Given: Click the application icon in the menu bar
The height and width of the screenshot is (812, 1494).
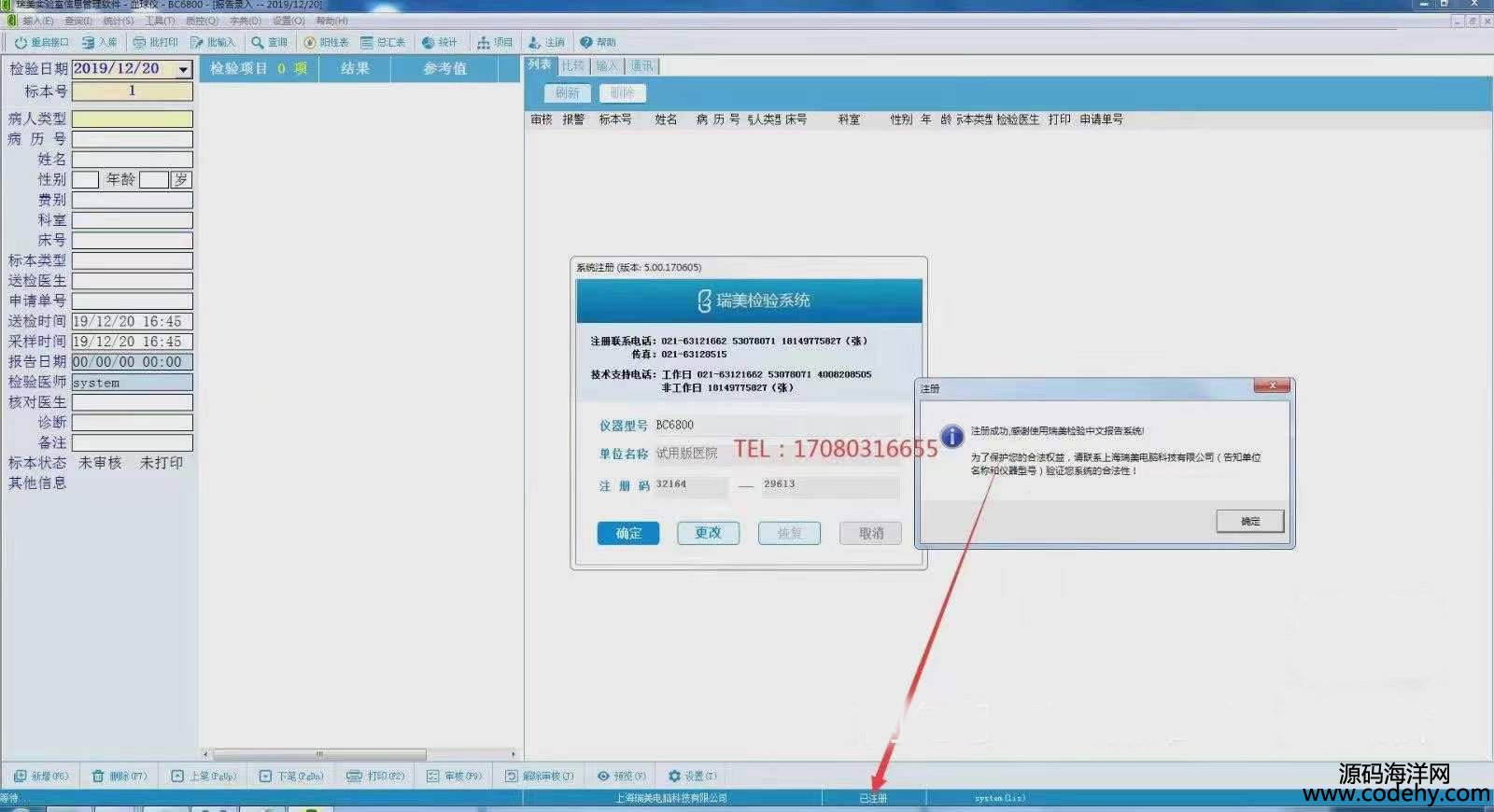Looking at the screenshot, I should (x=12, y=21).
